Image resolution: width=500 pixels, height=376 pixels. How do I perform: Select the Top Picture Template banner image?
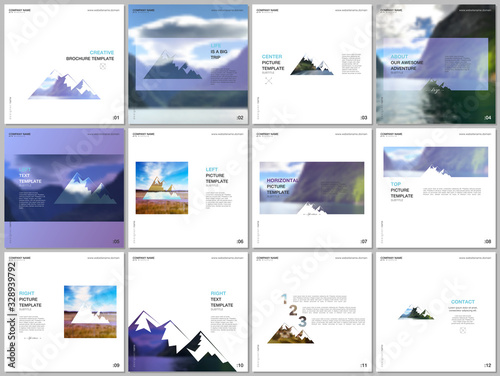coord(436,162)
